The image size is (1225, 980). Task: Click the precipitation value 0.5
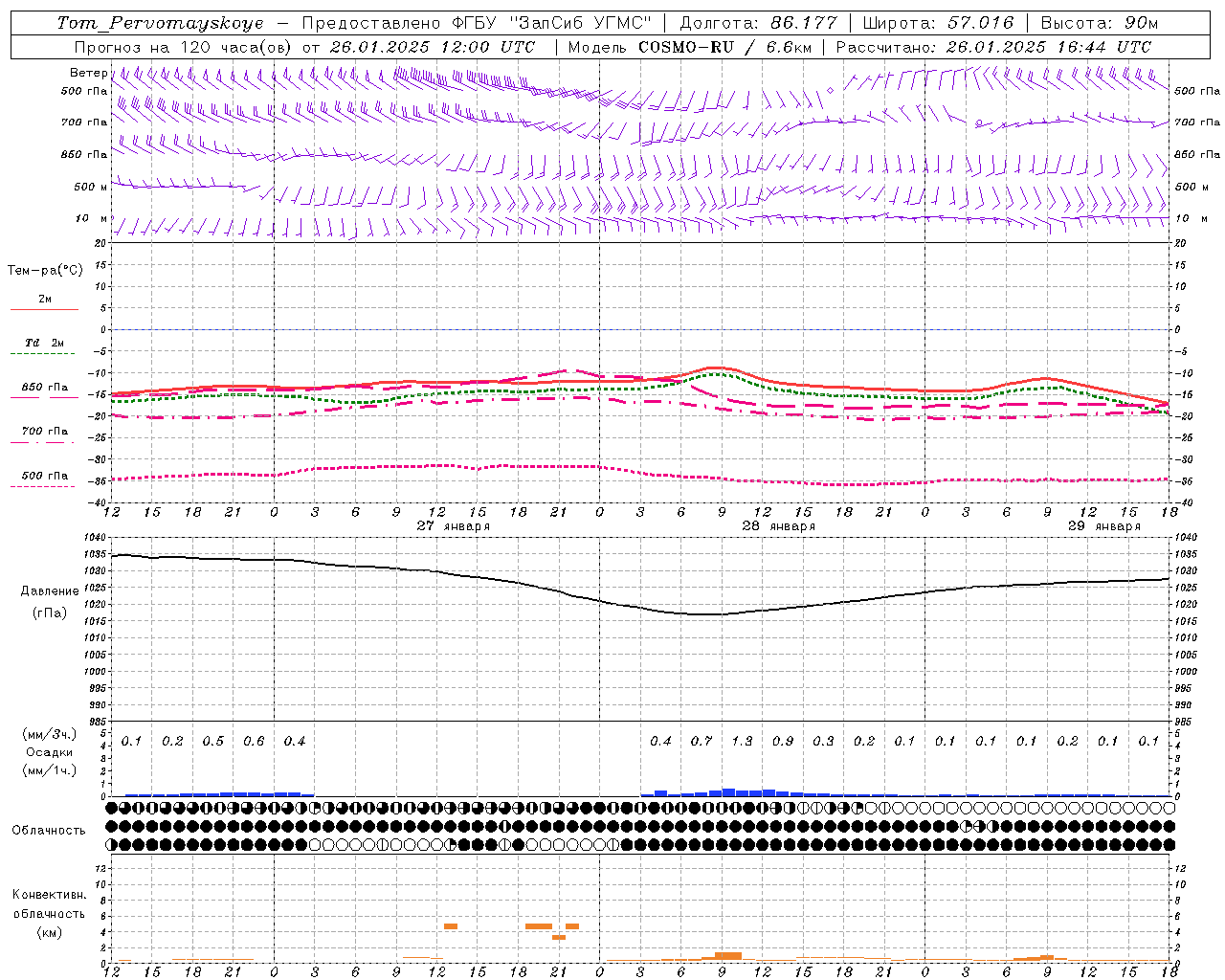pos(213,741)
